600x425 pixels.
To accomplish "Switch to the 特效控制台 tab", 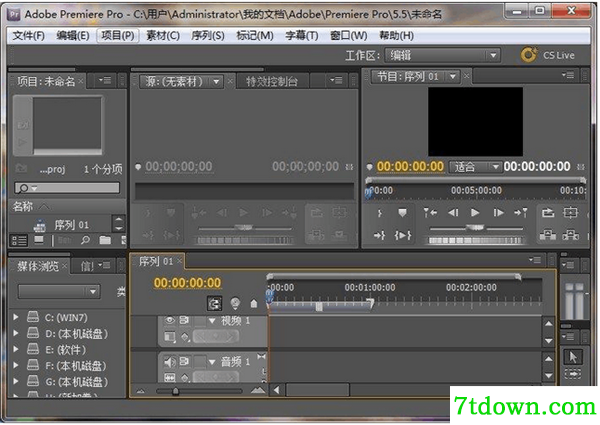I will [272, 81].
